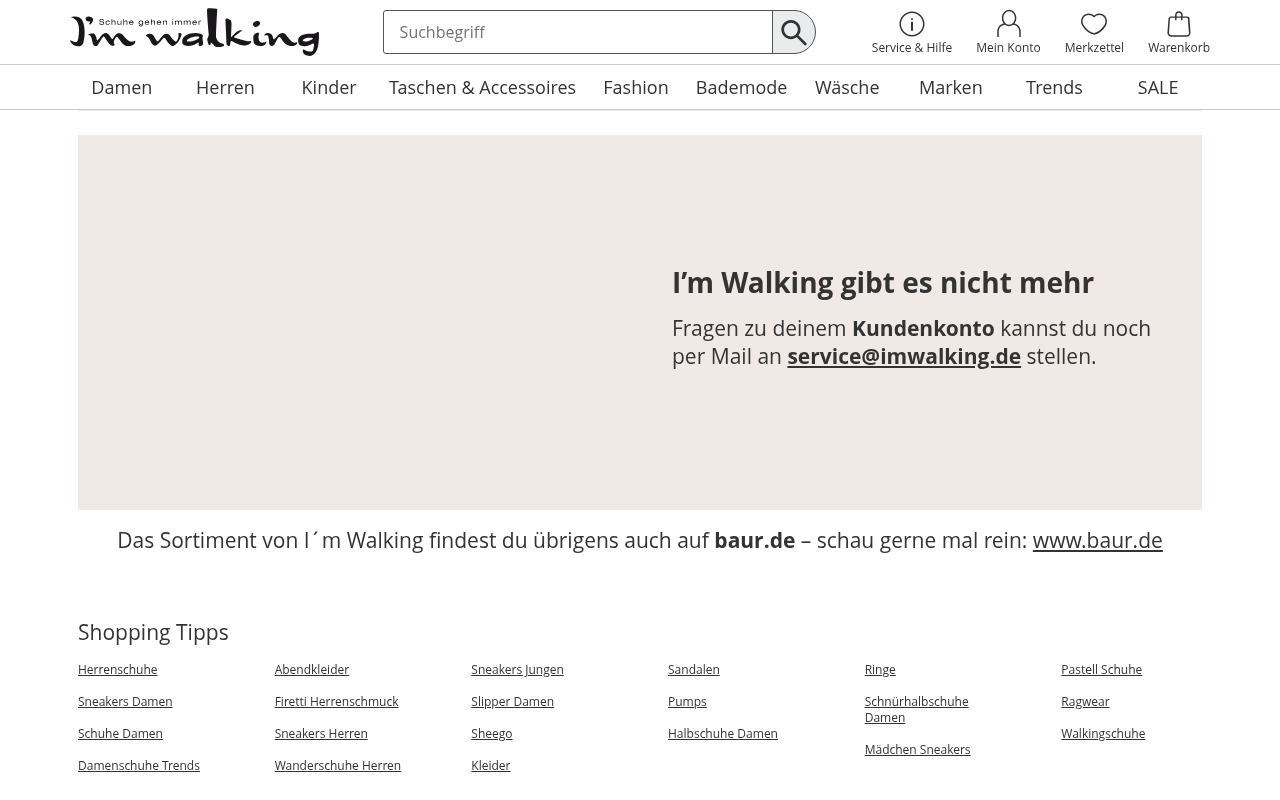1280x800 pixels.
Task: Click into the Suchbegriff search field
Action: tap(578, 32)
